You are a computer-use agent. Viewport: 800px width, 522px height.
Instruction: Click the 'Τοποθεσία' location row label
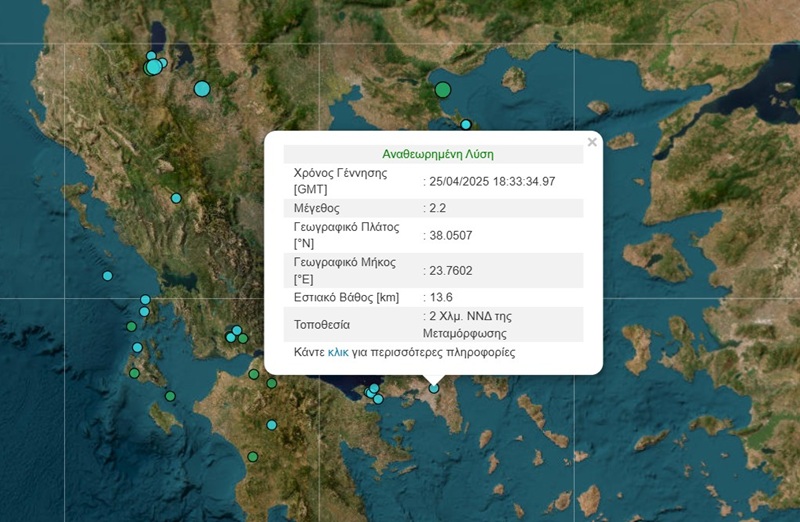(322, 325)
